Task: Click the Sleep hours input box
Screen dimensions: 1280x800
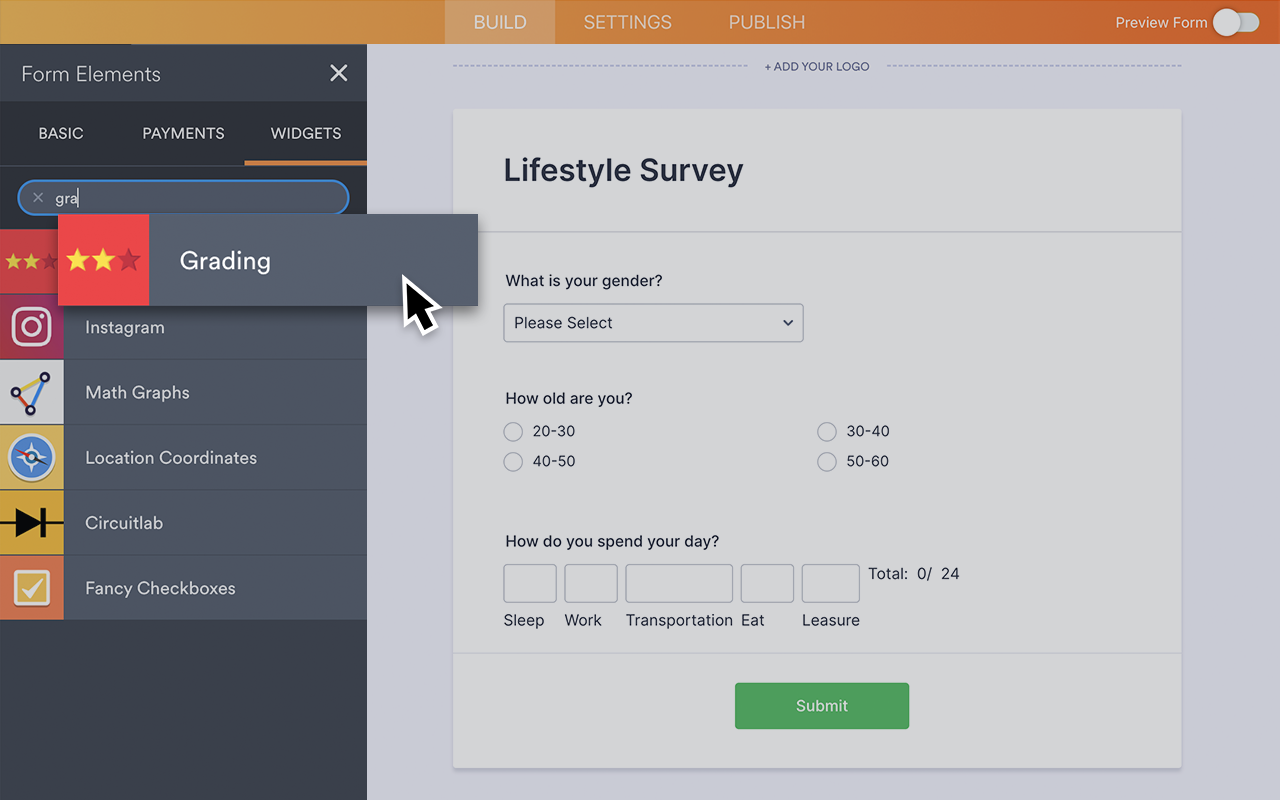Action: pos(529,583)
